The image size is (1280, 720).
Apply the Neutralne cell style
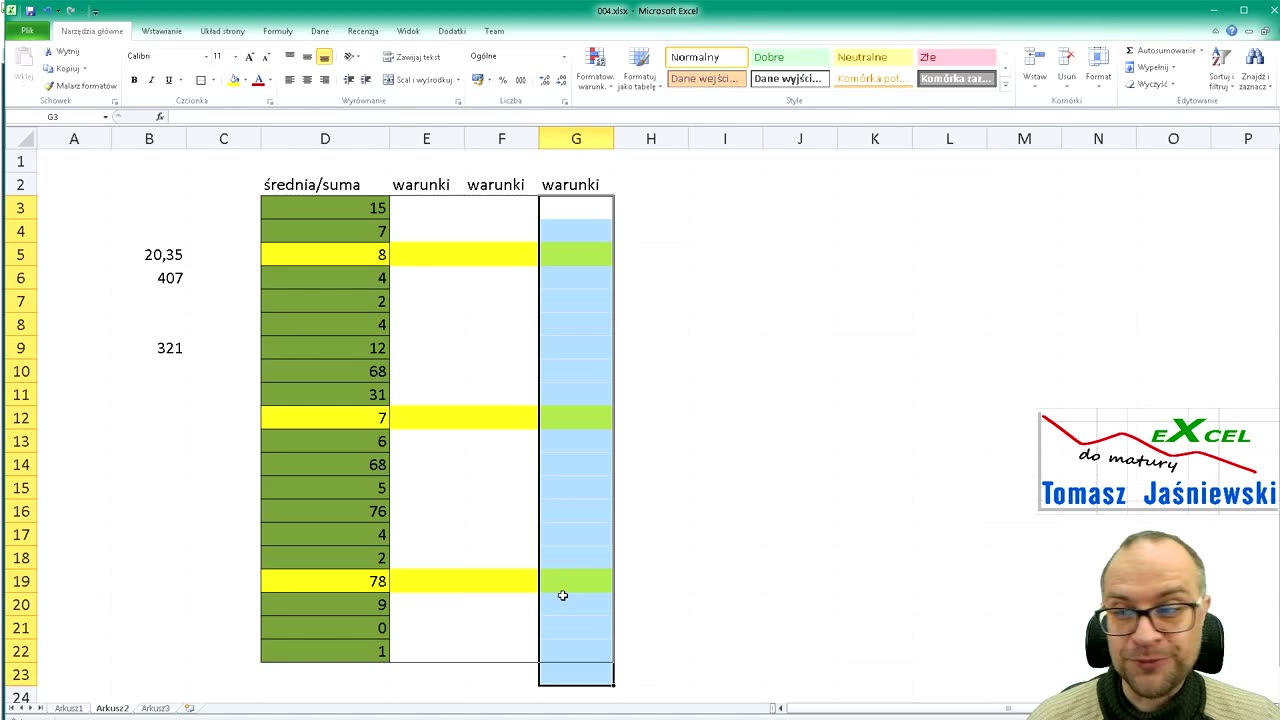click(x=873, y=57)
